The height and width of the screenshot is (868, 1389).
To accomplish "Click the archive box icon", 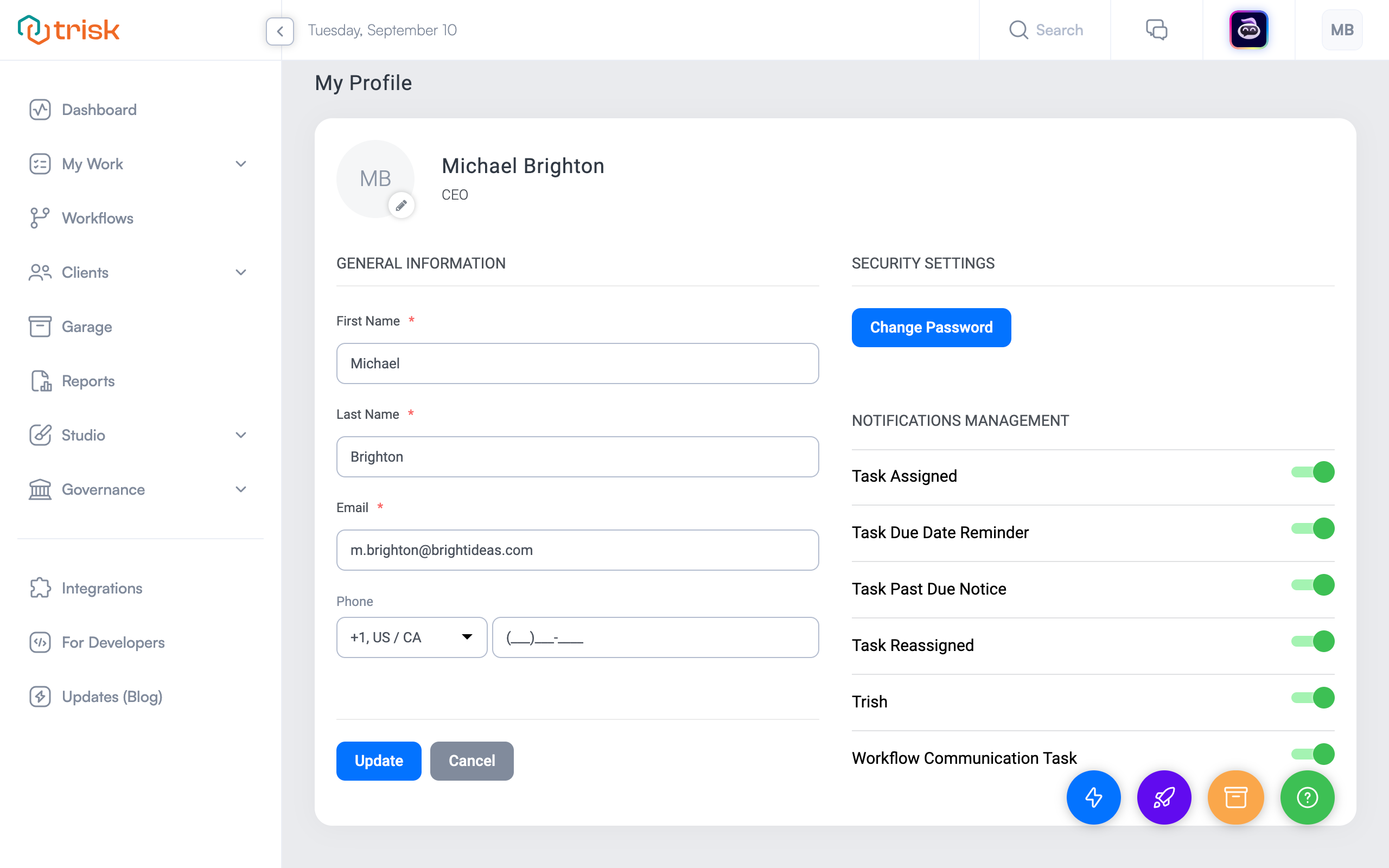I will pyautogui.click(x=1235, y=797).
